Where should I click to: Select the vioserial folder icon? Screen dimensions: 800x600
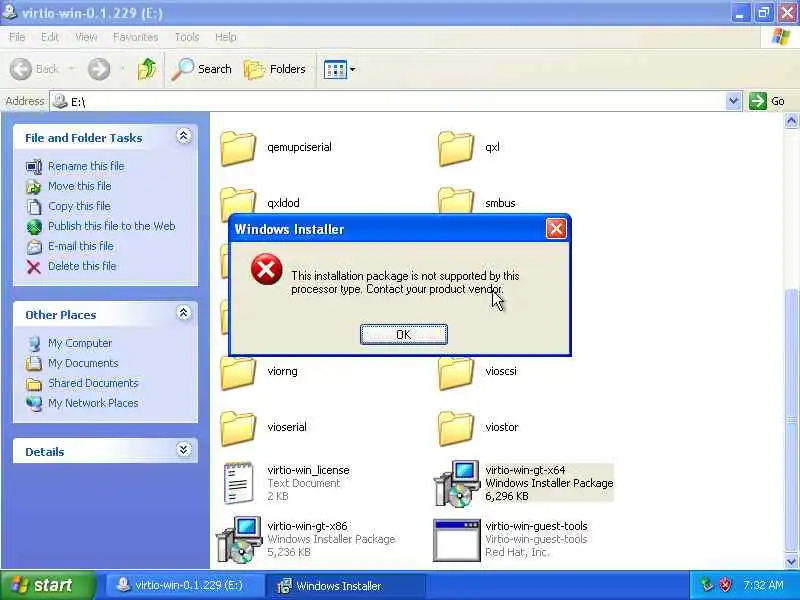[238, 428]
